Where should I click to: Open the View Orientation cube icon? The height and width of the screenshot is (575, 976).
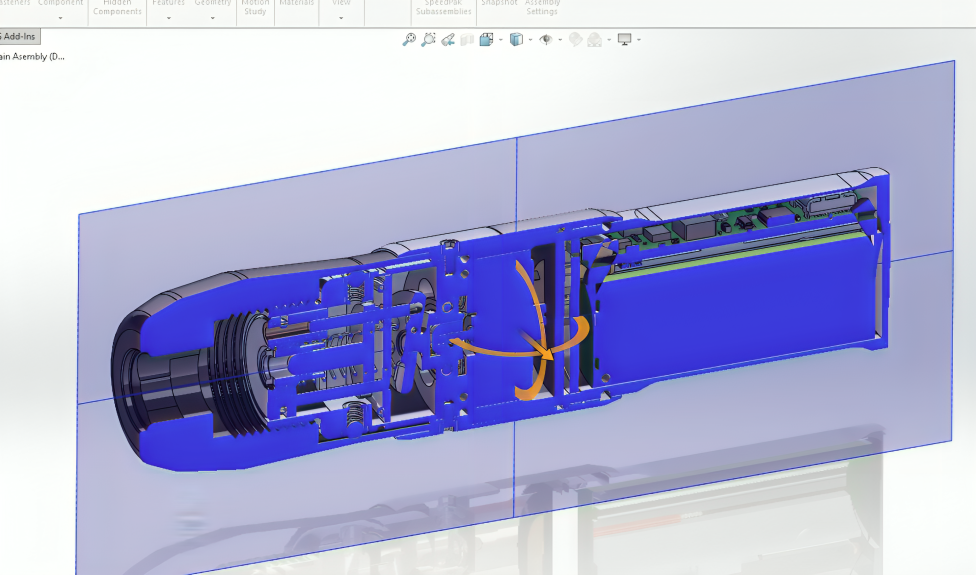coord(487,40)
